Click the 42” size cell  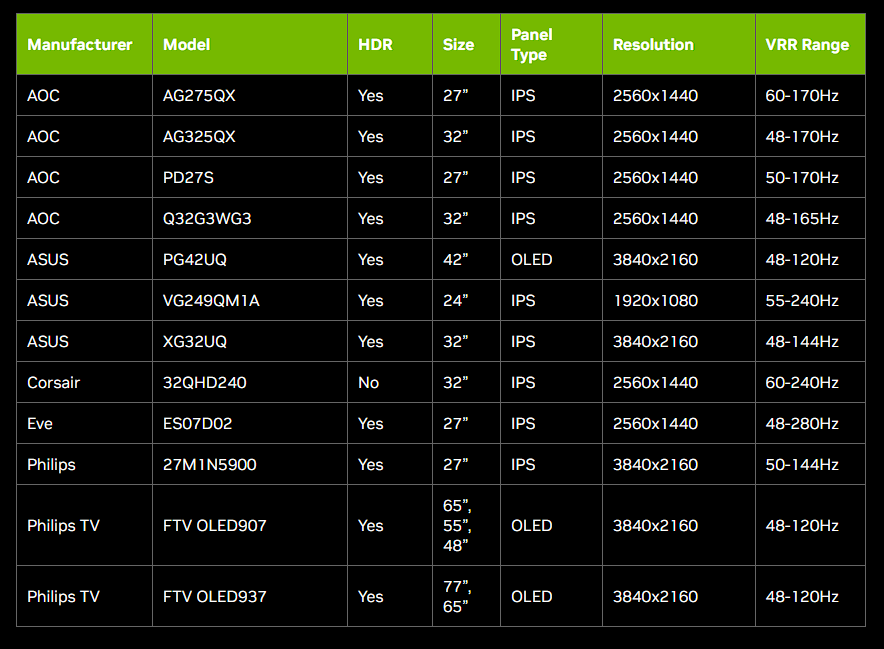(x=466, y=259)
